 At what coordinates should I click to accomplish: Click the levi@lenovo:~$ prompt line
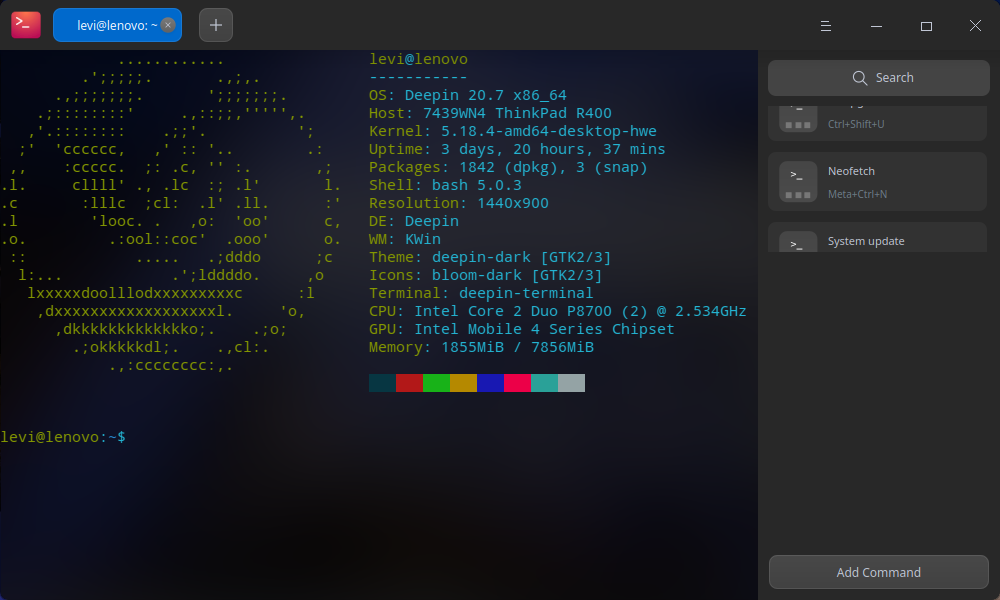[62, 437]
